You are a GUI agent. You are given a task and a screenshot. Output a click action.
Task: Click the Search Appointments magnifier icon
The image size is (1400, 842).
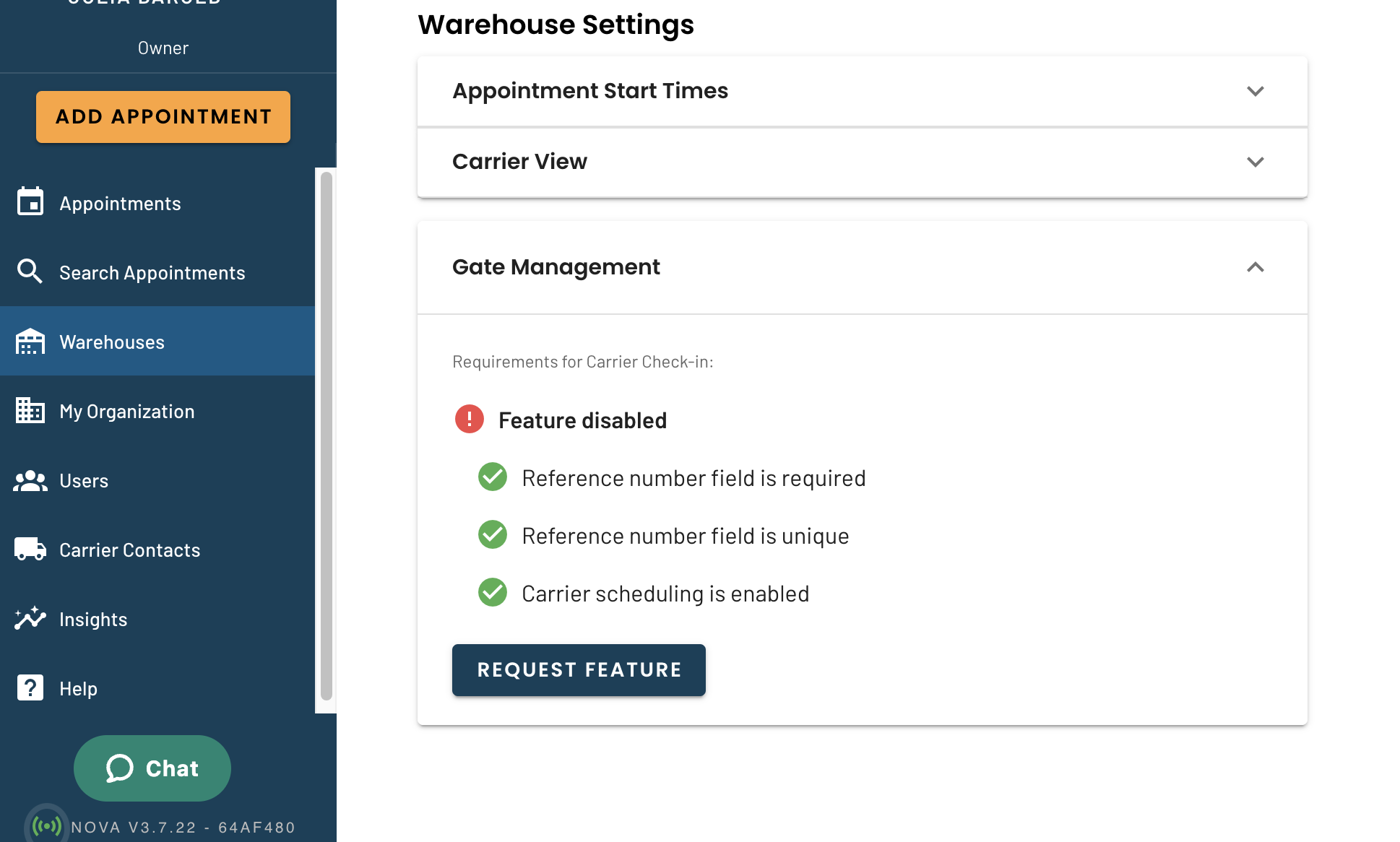pyautogui.click(x=30, y=272)
